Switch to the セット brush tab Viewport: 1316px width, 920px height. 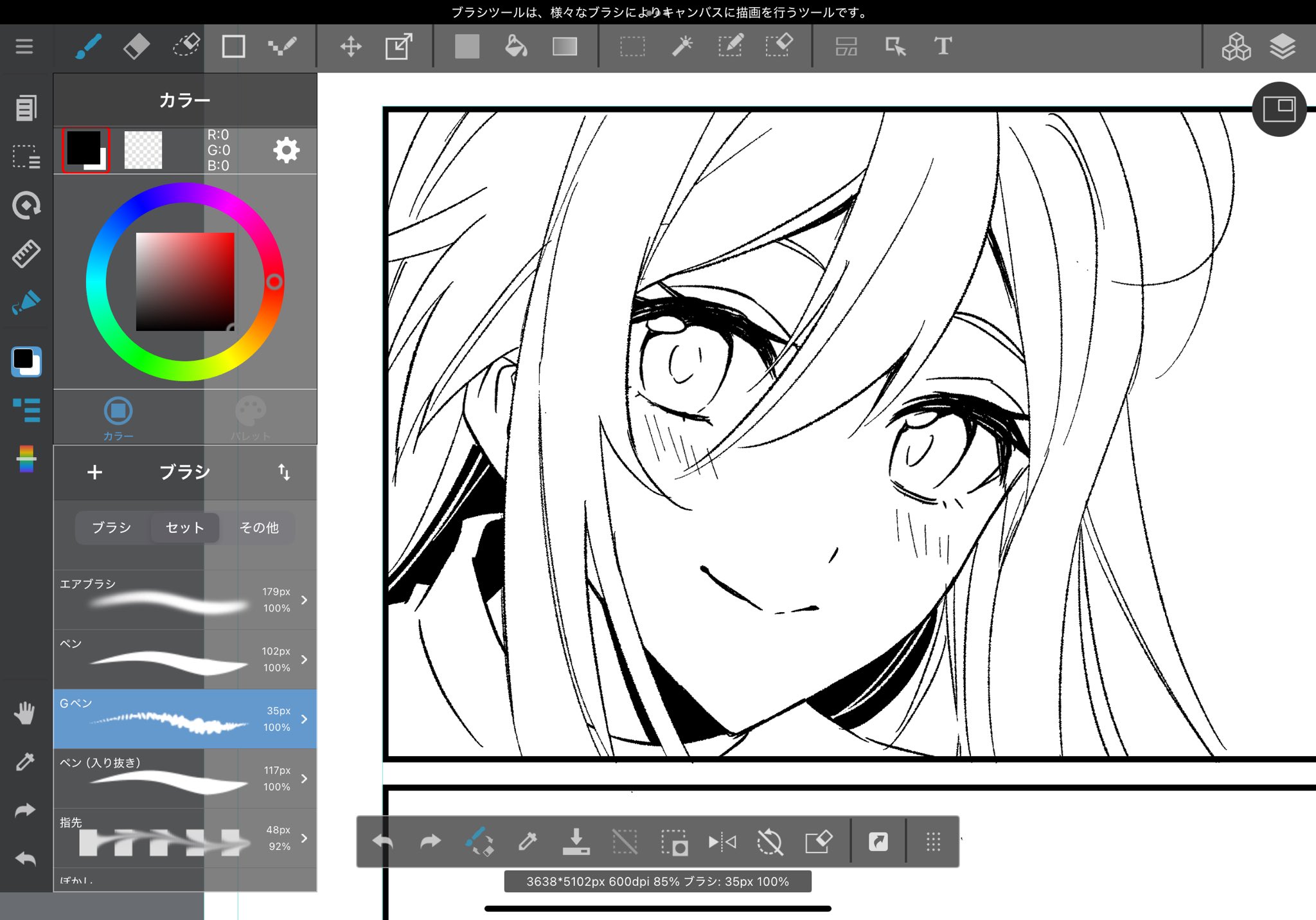[x=184, y=527]
